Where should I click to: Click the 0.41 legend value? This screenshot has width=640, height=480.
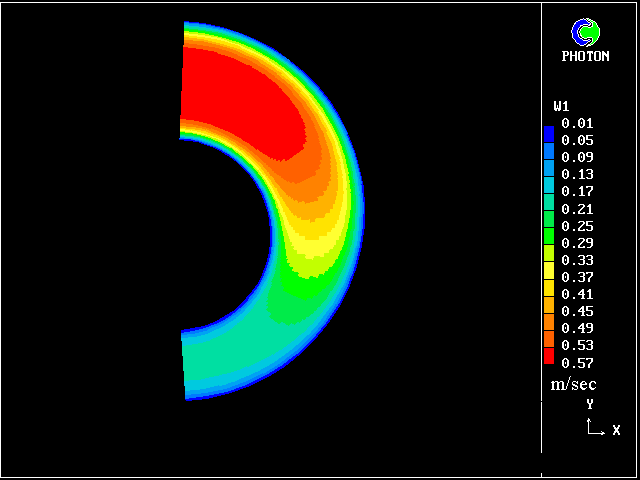click(x=577, y=294)
